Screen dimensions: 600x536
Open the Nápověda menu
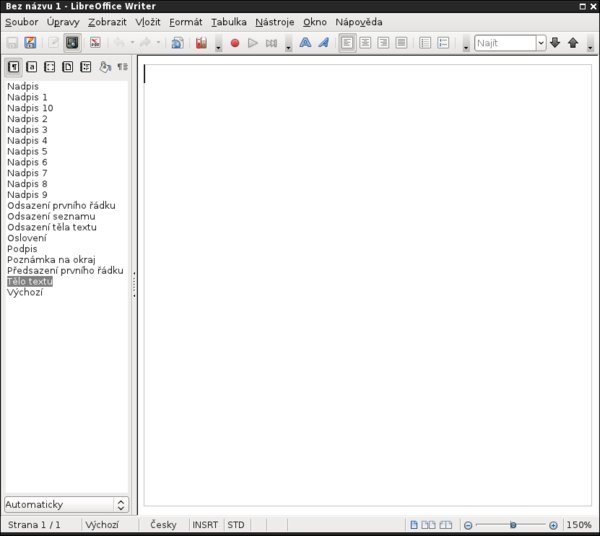click(x=359, y=22)
